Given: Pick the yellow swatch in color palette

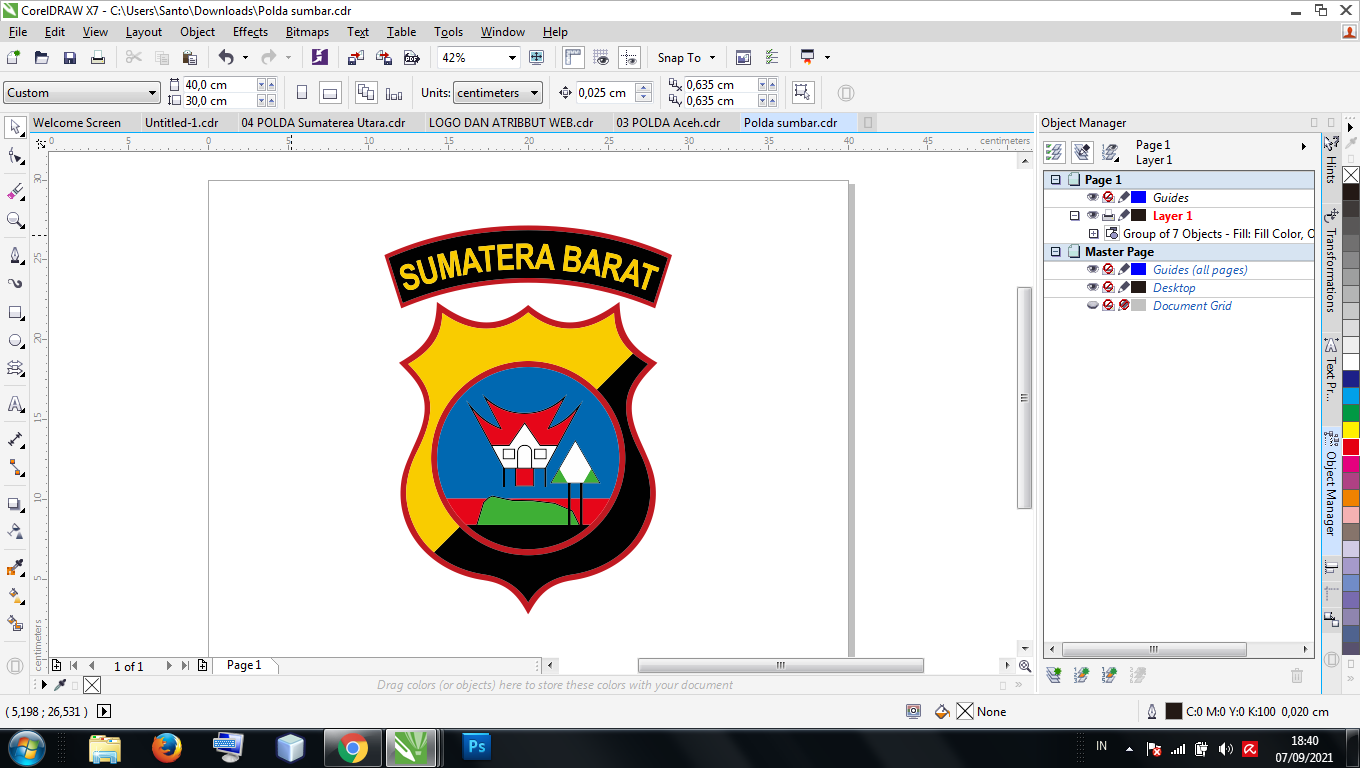Looking at the screenshot, I should [1351, 430].
